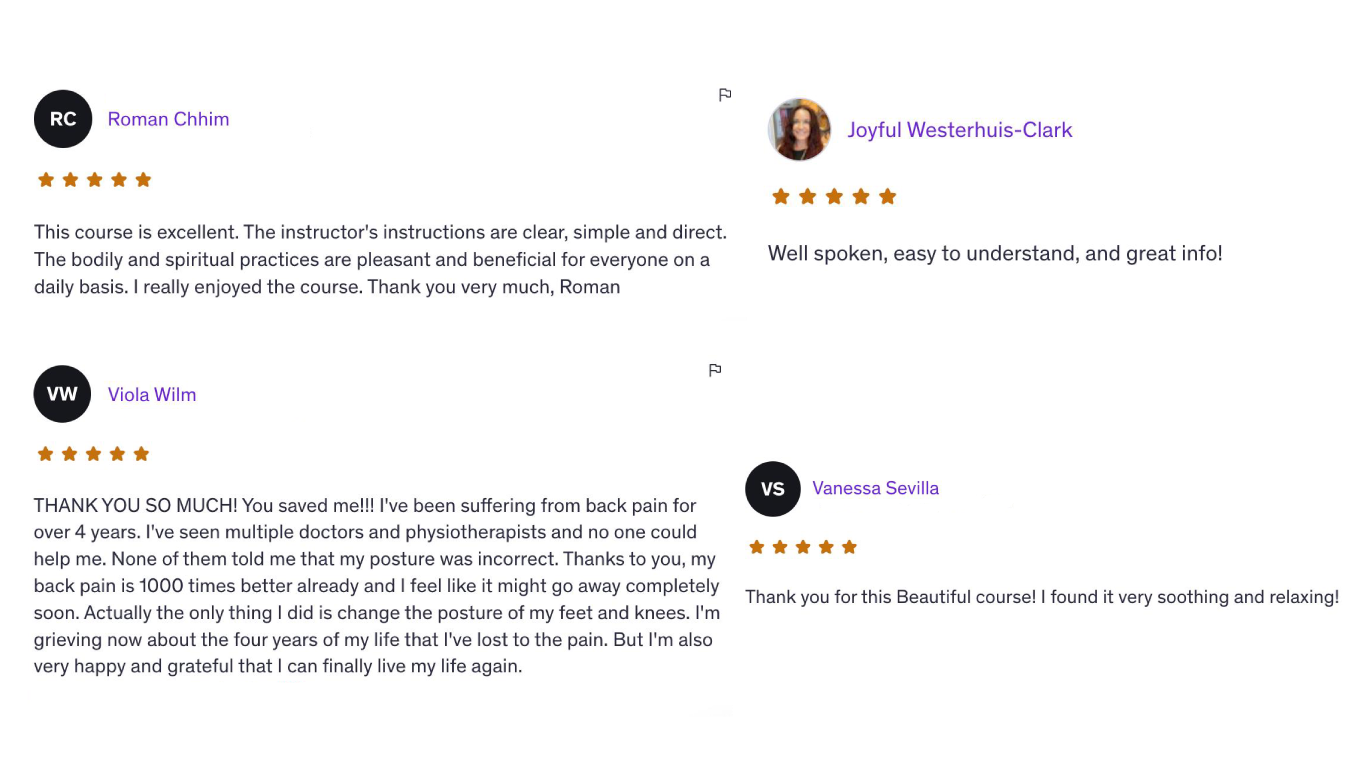Viewport: 1366px width, 768px height.
Task: Click the VW avatar circle
Action: click(x=62, y=394)
